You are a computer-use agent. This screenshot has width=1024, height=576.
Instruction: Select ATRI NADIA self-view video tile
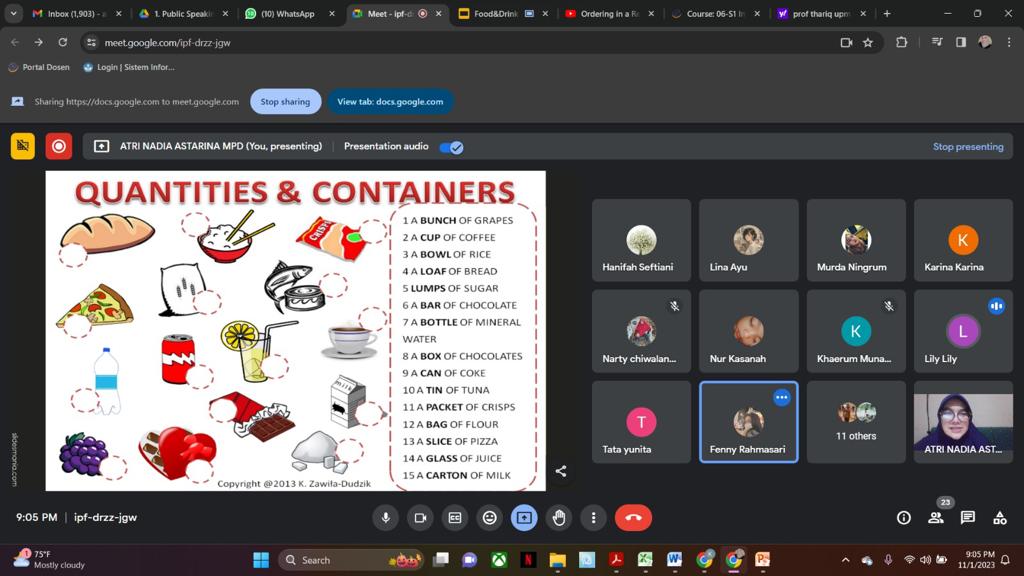pos(963,423)
